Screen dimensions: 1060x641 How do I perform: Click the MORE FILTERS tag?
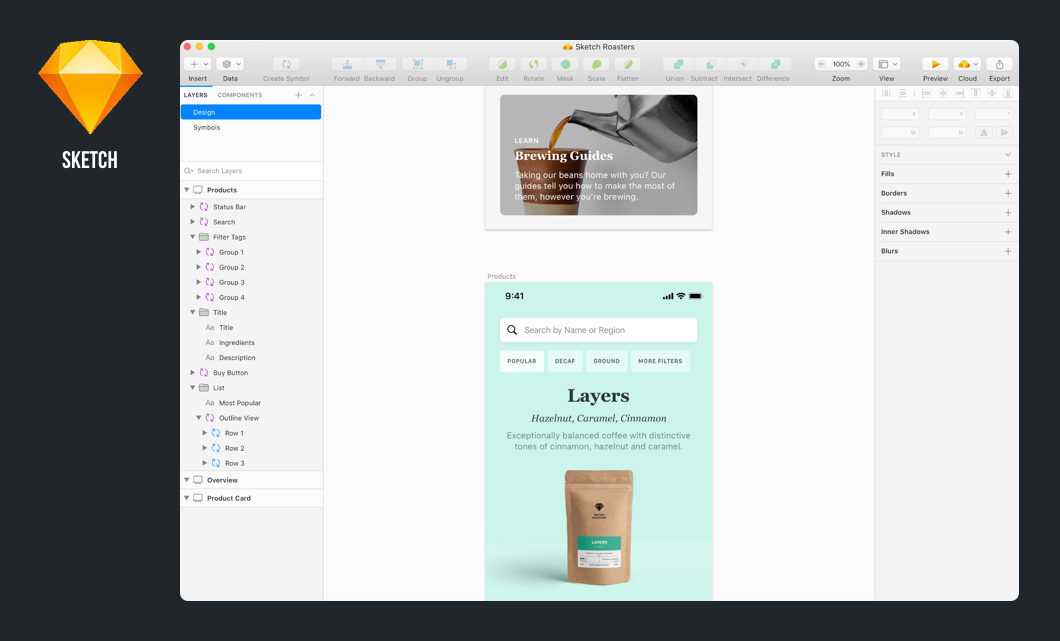(660, 361)
